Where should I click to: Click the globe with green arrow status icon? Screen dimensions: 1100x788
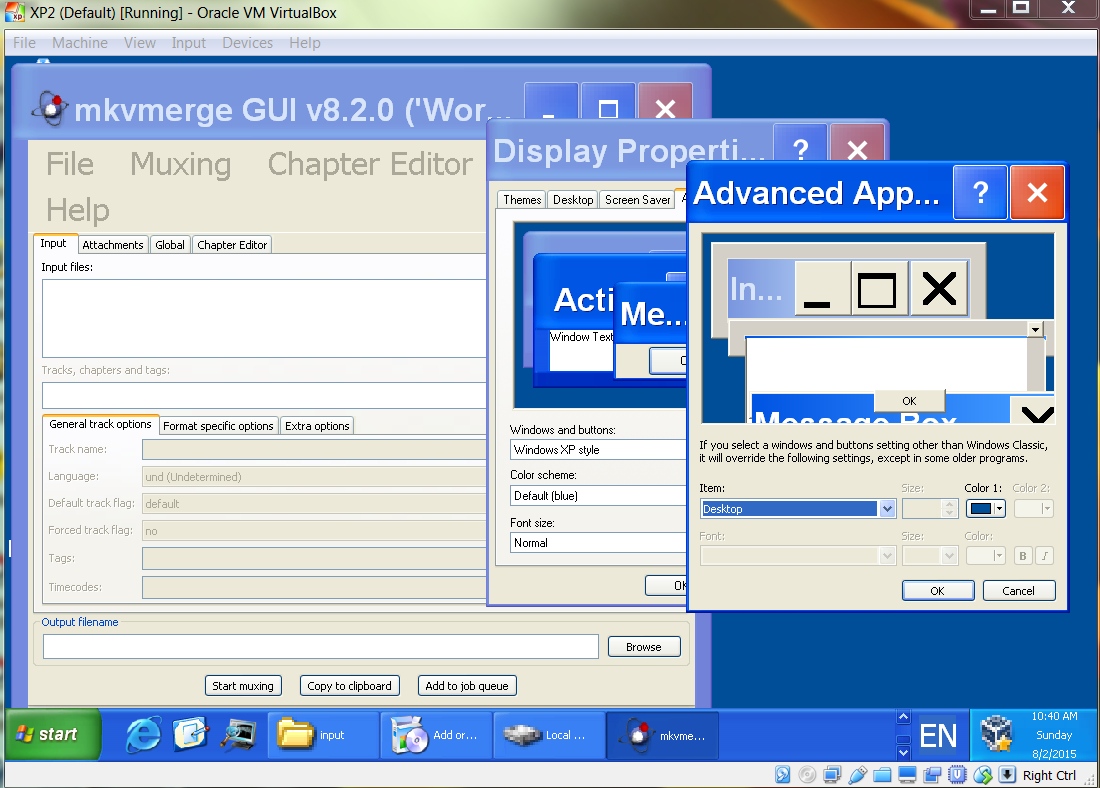[x=982, y=775]
